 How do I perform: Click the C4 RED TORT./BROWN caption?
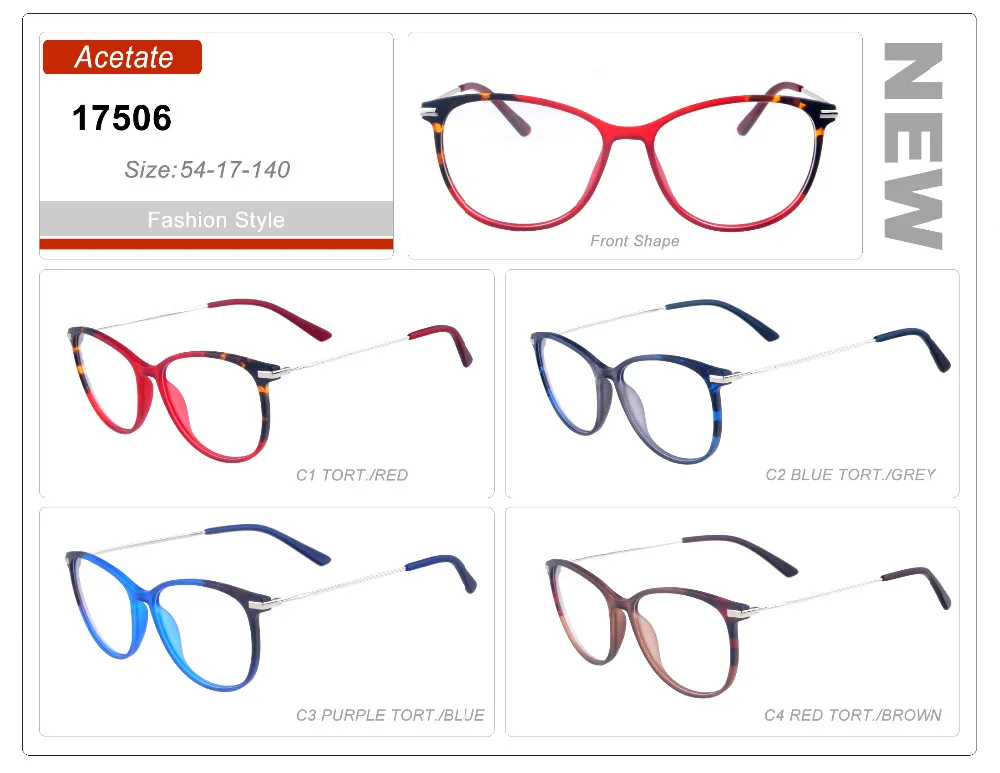click(x=853, y=715)
